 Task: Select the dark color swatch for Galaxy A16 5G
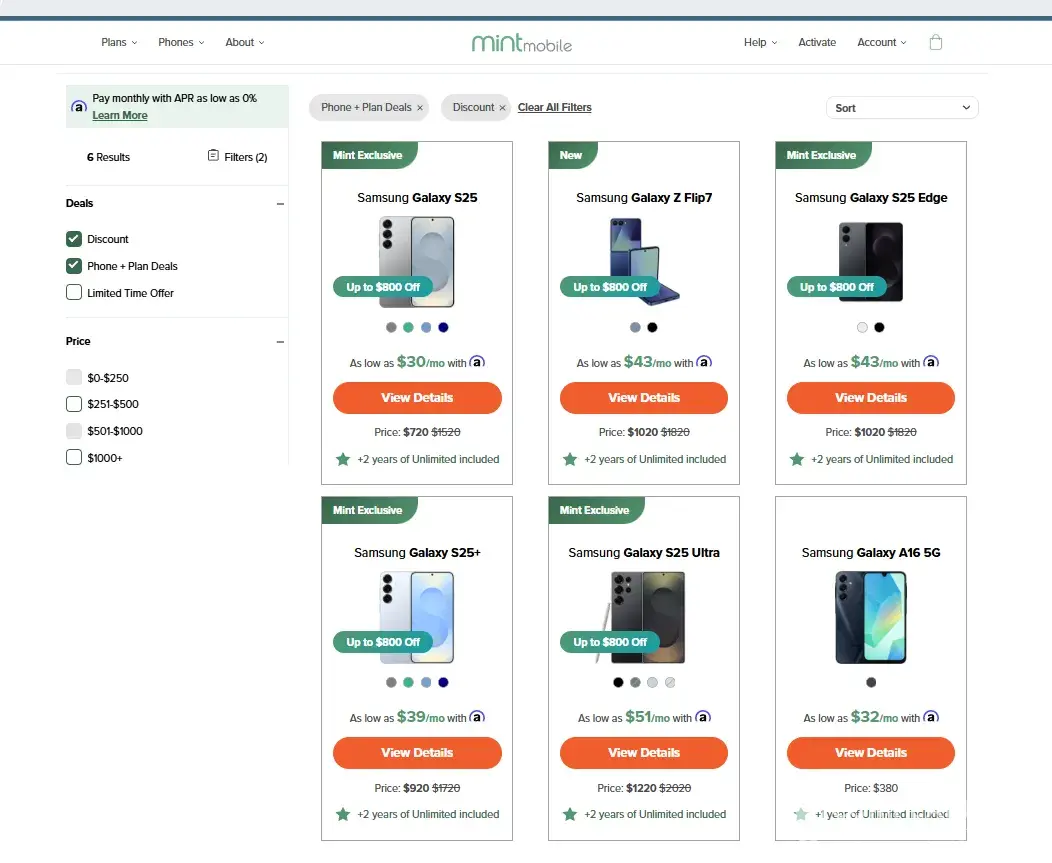(x=871, y=682)
